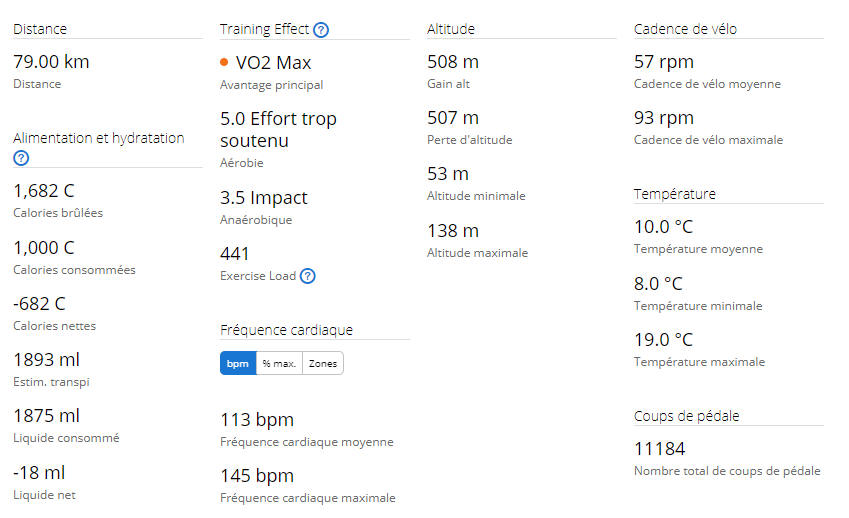Image resolution: width=849 pixels, height=518 pixels.
Task: Switch heart rate display to % max.
Action: 279,363
